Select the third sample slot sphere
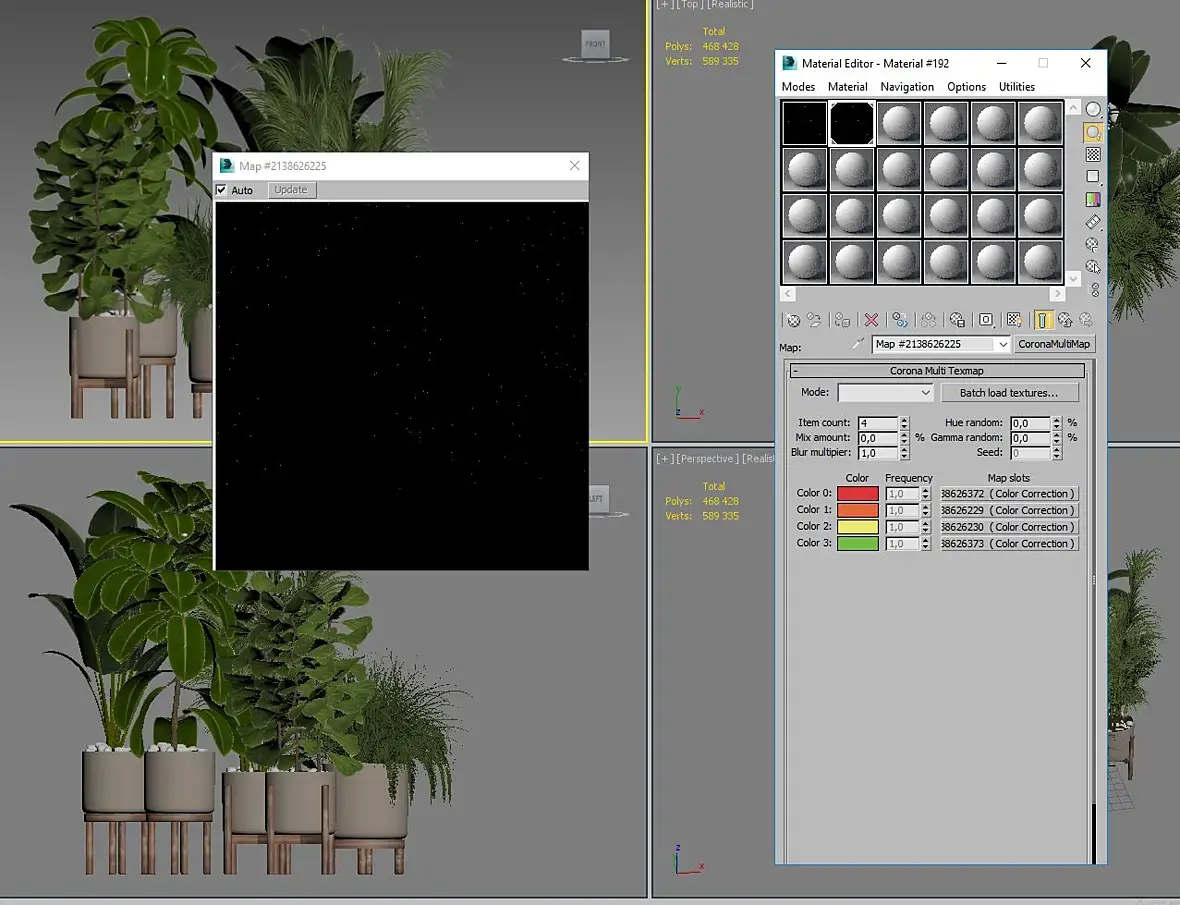Screen dimensions: 1180x905 899,123
